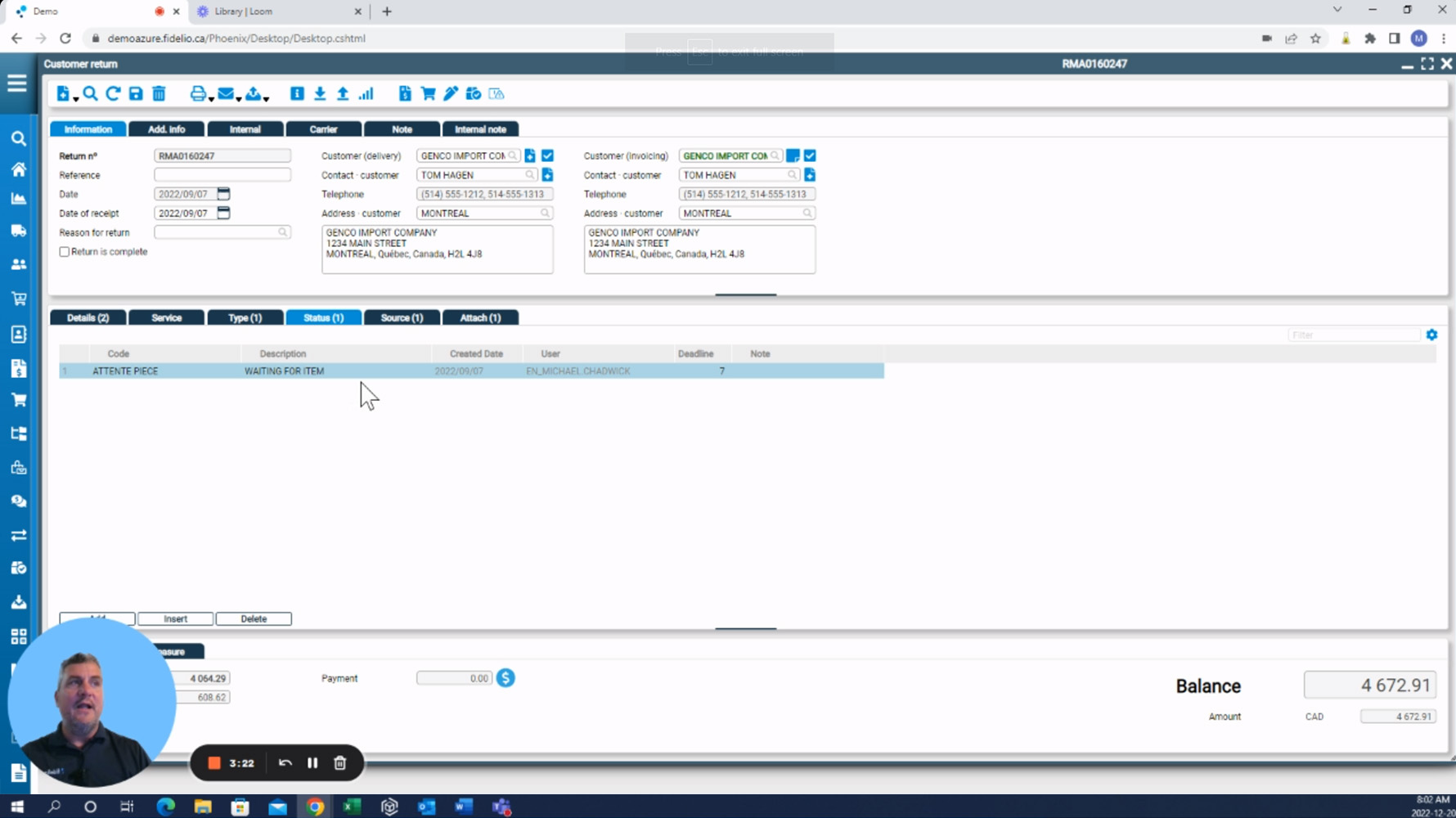The height and width of the screenshot is (818, 1456).
Task: Click the search magnifier toolbar icon
Action: coord(90,93)
